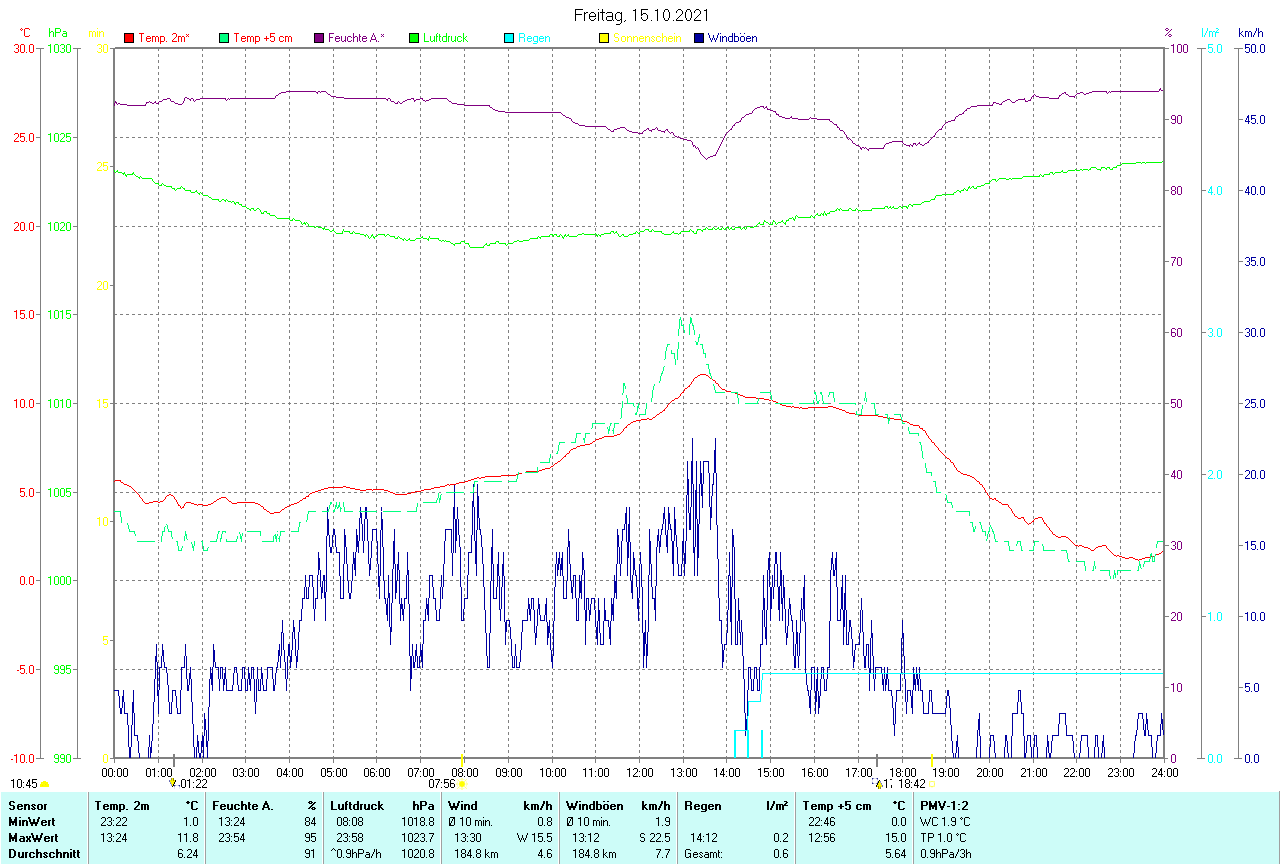This screenshot has width=1280, height=864.
Task: Click the '0.9hPa/3h' pressure trend value
Action: [x=946, y=854]
